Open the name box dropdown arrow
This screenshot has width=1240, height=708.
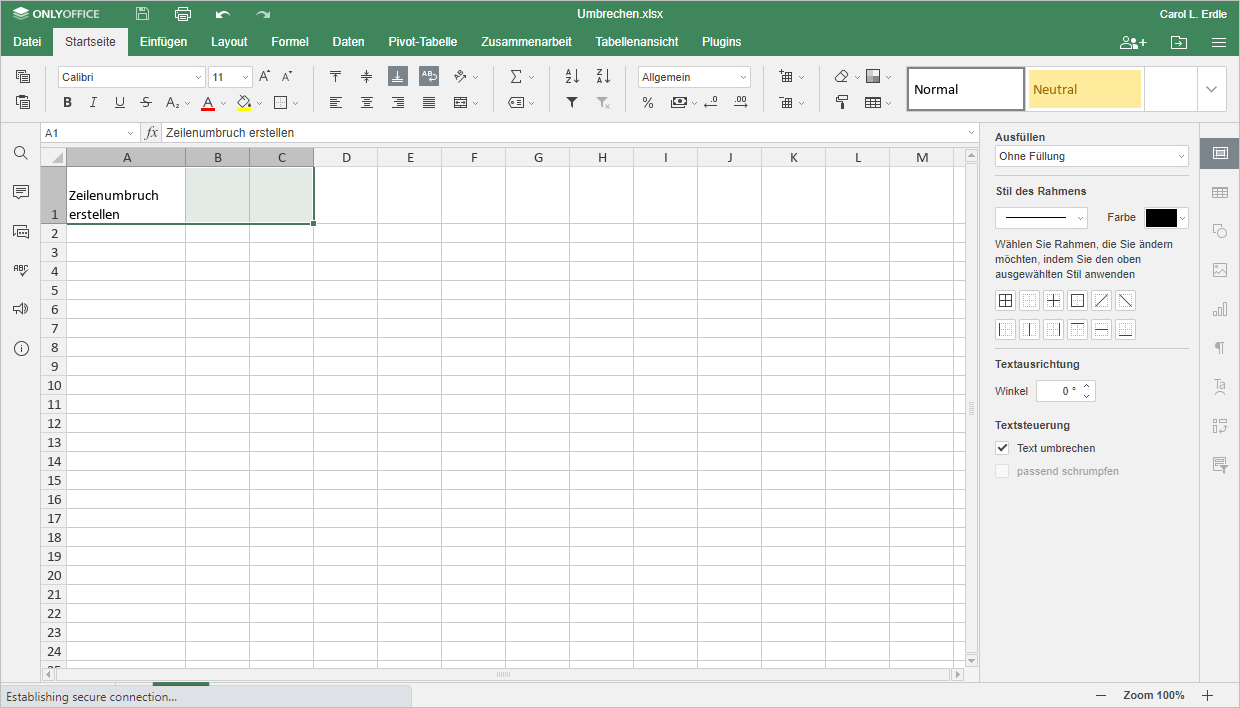tap(130, 133)
